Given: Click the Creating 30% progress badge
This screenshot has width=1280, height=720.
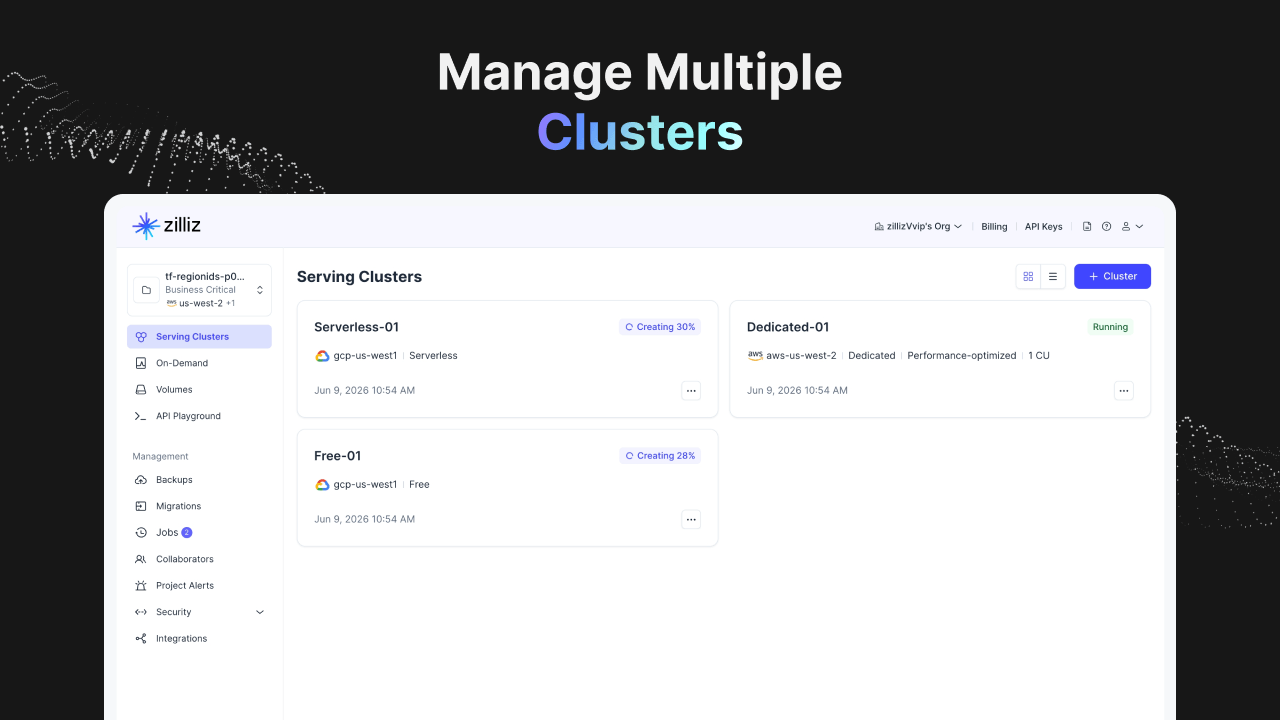Looking at the screenshot, I should point(660,327).
